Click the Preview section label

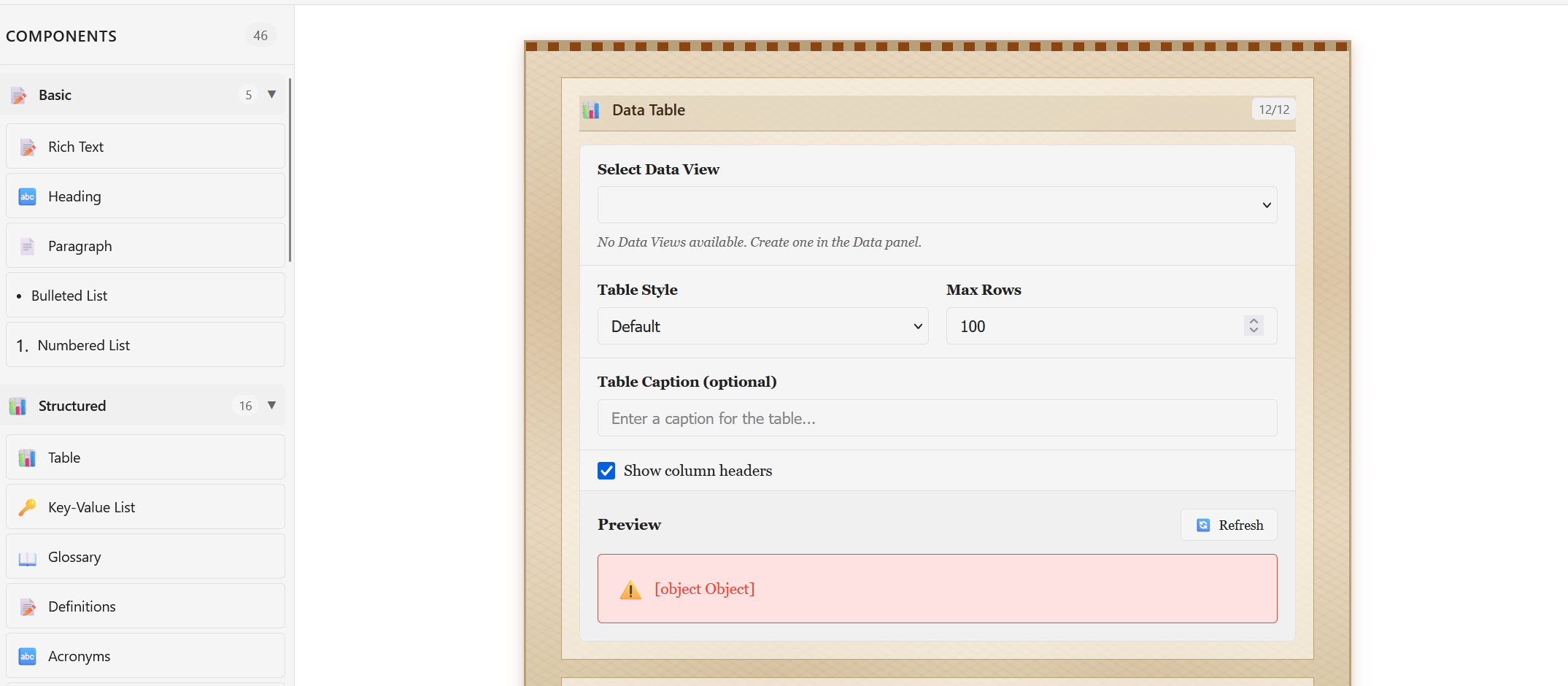click(x=629, y=525)
